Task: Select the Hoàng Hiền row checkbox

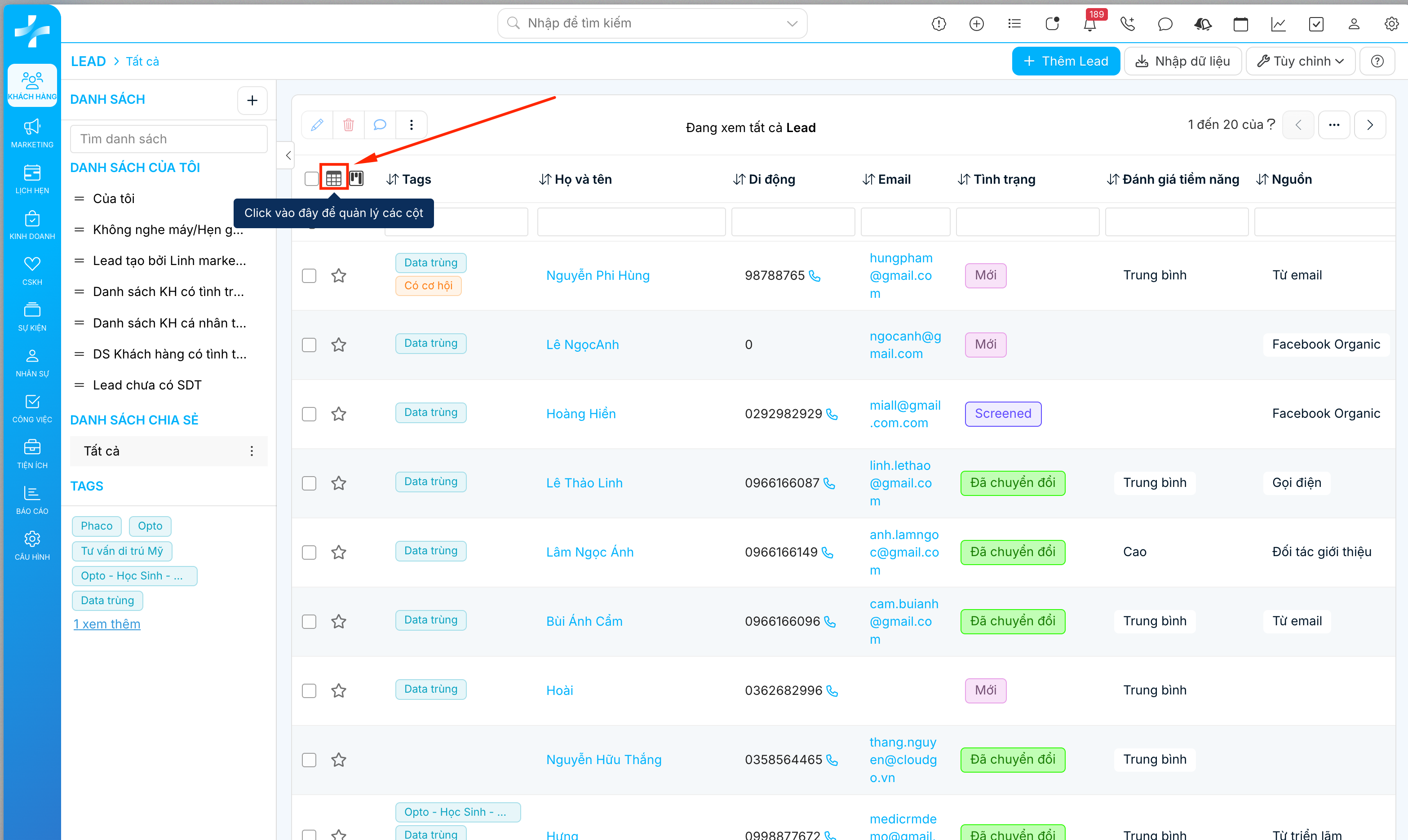Action: (x=309, y=414)
